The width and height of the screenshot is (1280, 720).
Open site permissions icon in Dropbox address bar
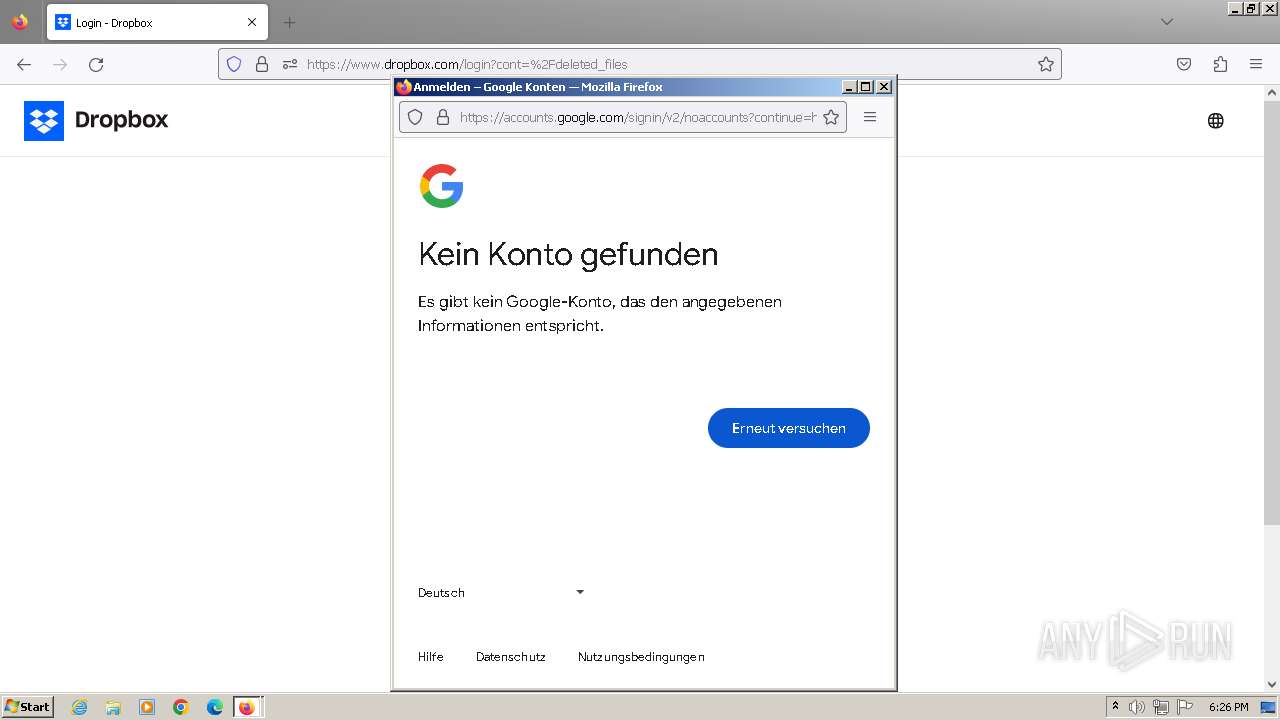click(x=290, y=64)
